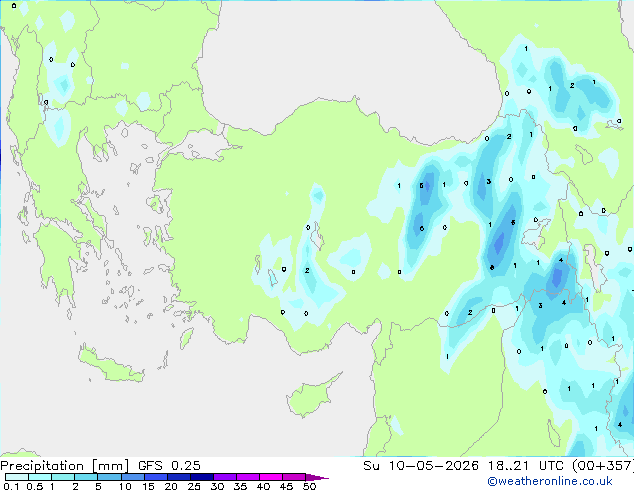The width and height of the screenshot is (634, 490).
Task: Click the legend value '0.5'
Action: point(34,486)
